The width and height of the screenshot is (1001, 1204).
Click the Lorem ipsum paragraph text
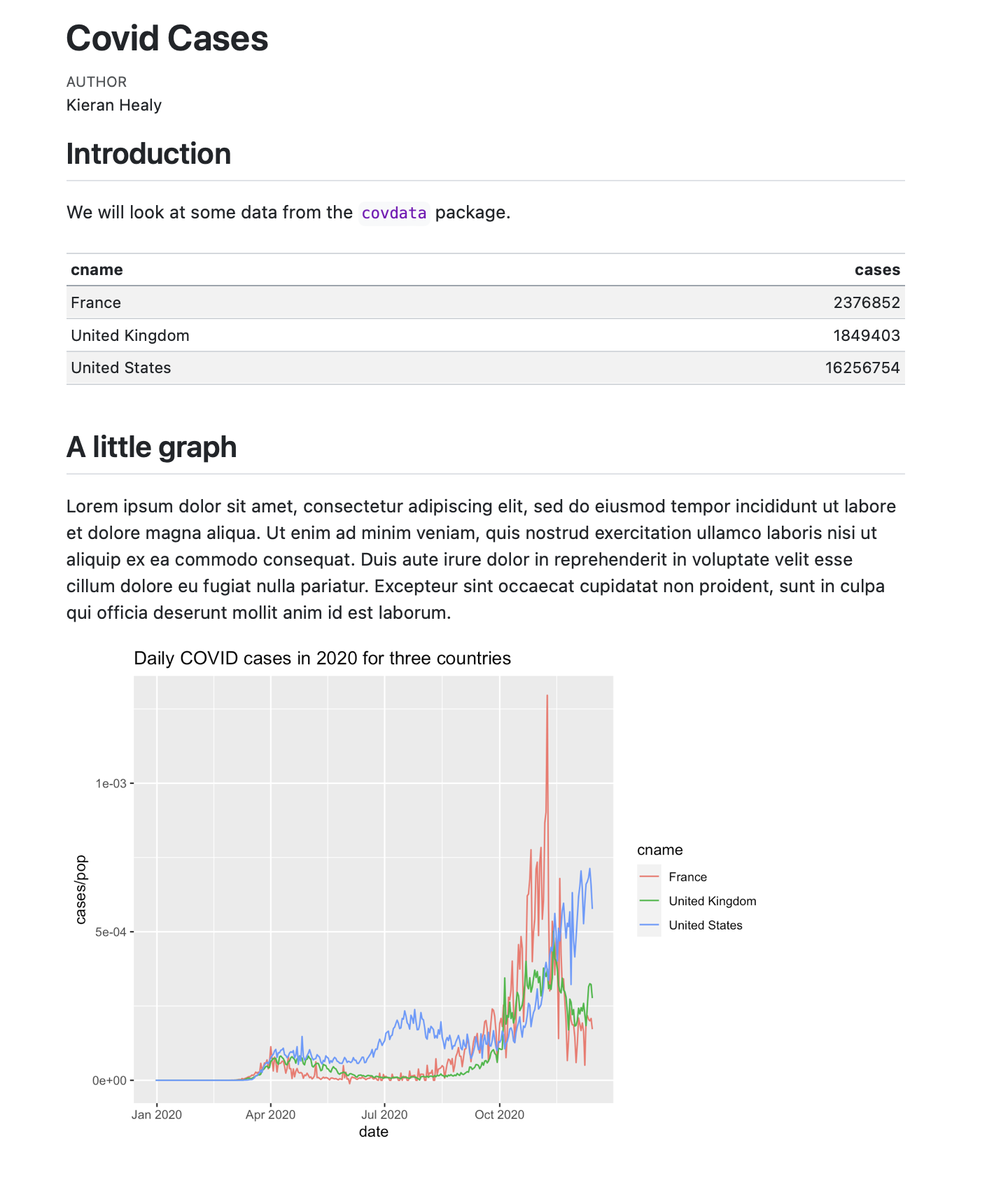(482, 559)
